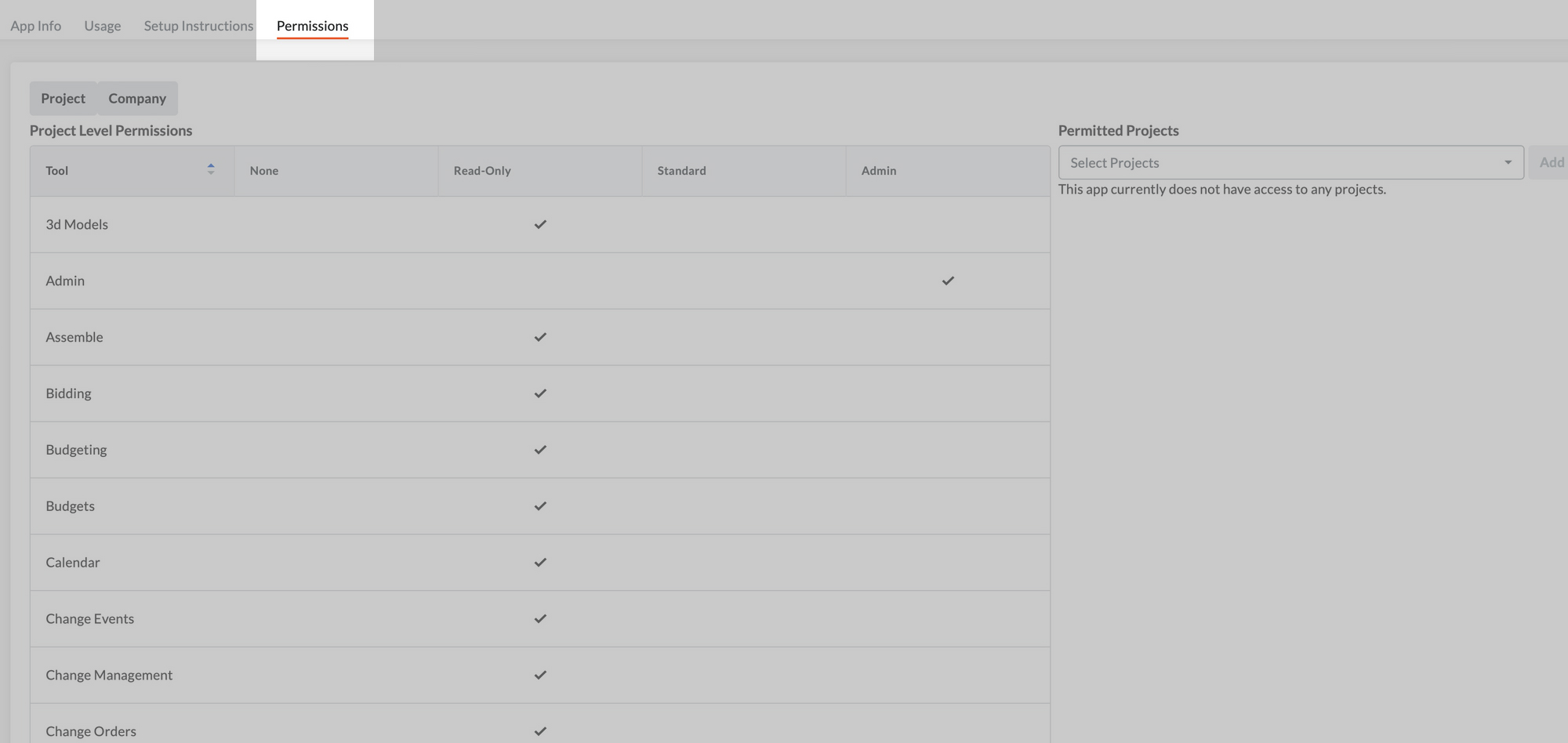This screenshot has width=1568, height=743.
Task: Click the Select Projects dropdown arrow
Action: tap(1508, 162)
